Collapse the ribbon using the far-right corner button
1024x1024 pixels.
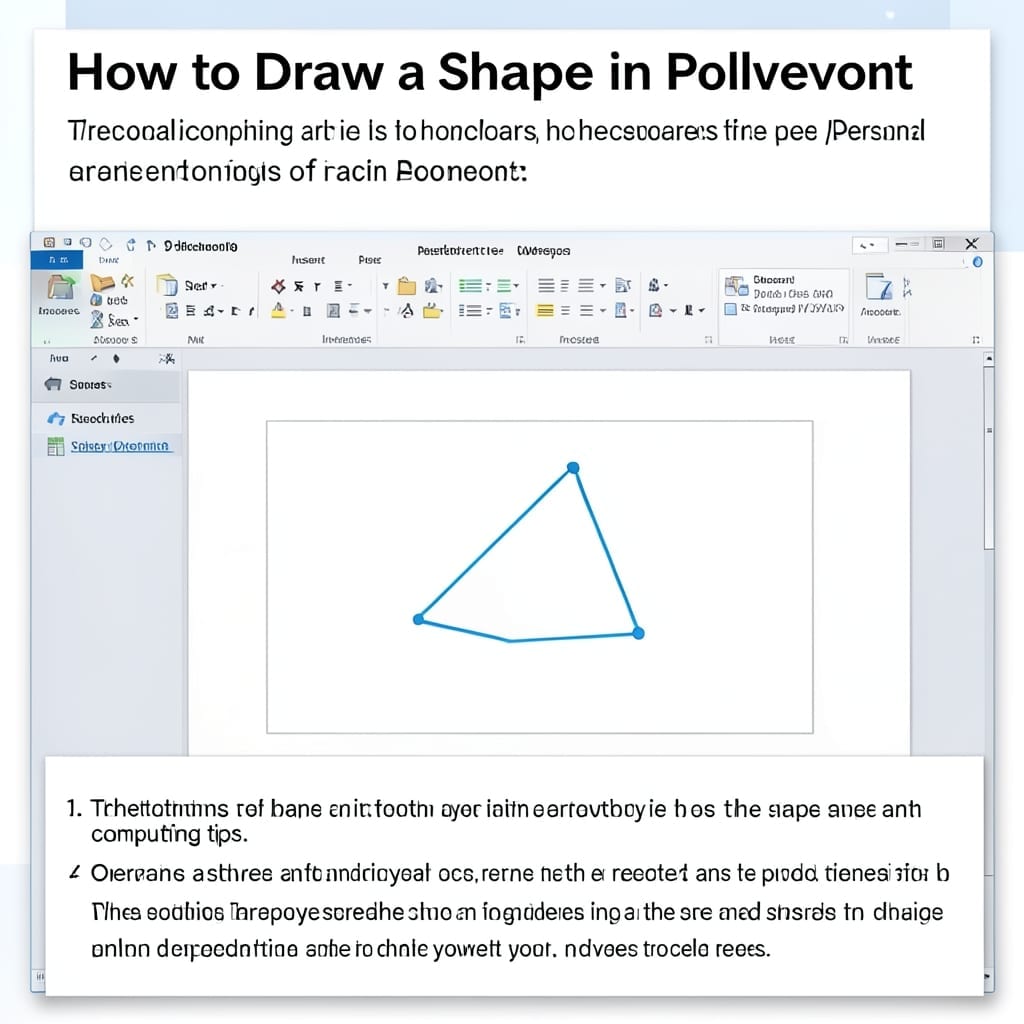(x=976, y=340)
